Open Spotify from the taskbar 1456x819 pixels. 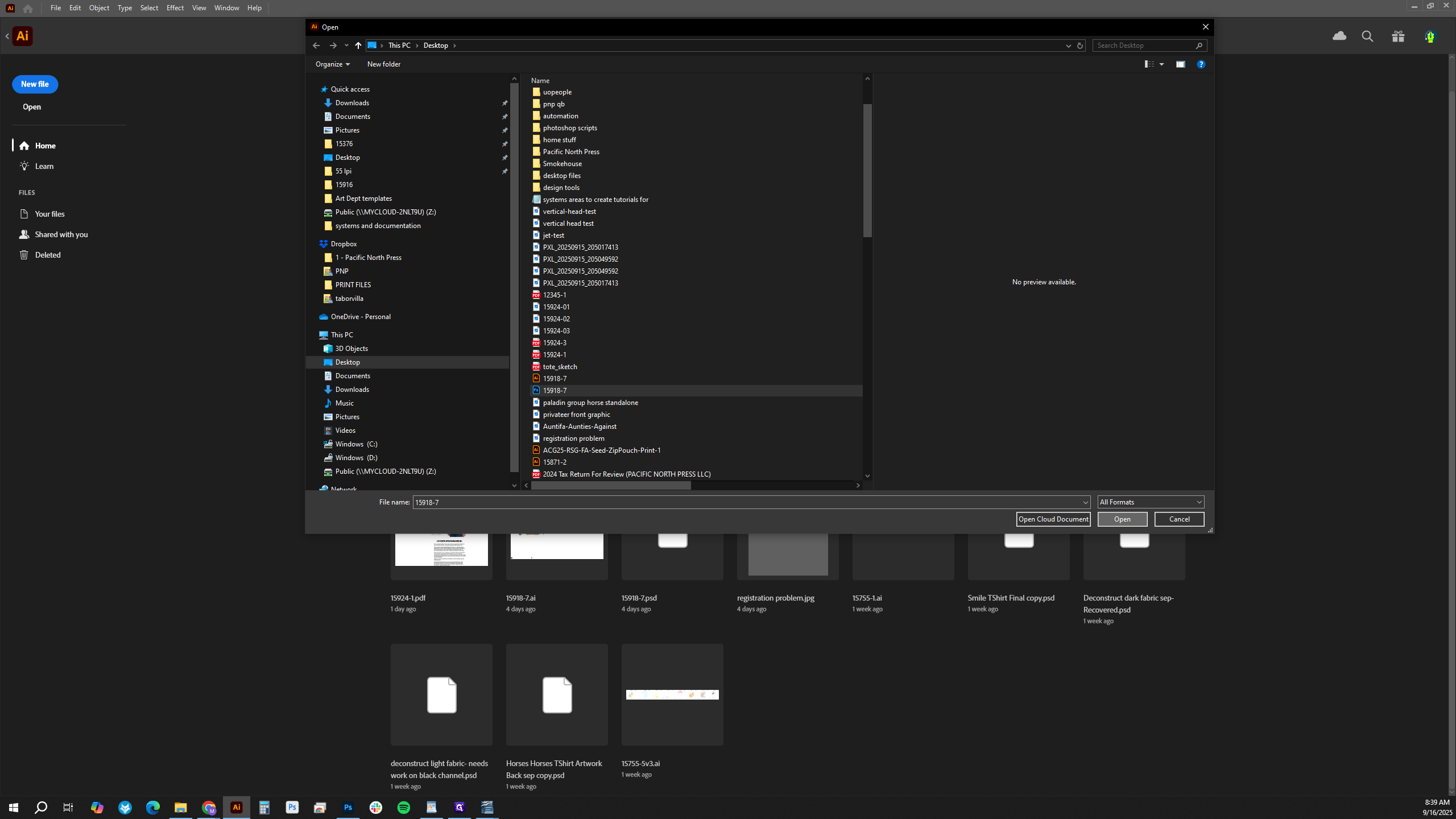[403, 807]
